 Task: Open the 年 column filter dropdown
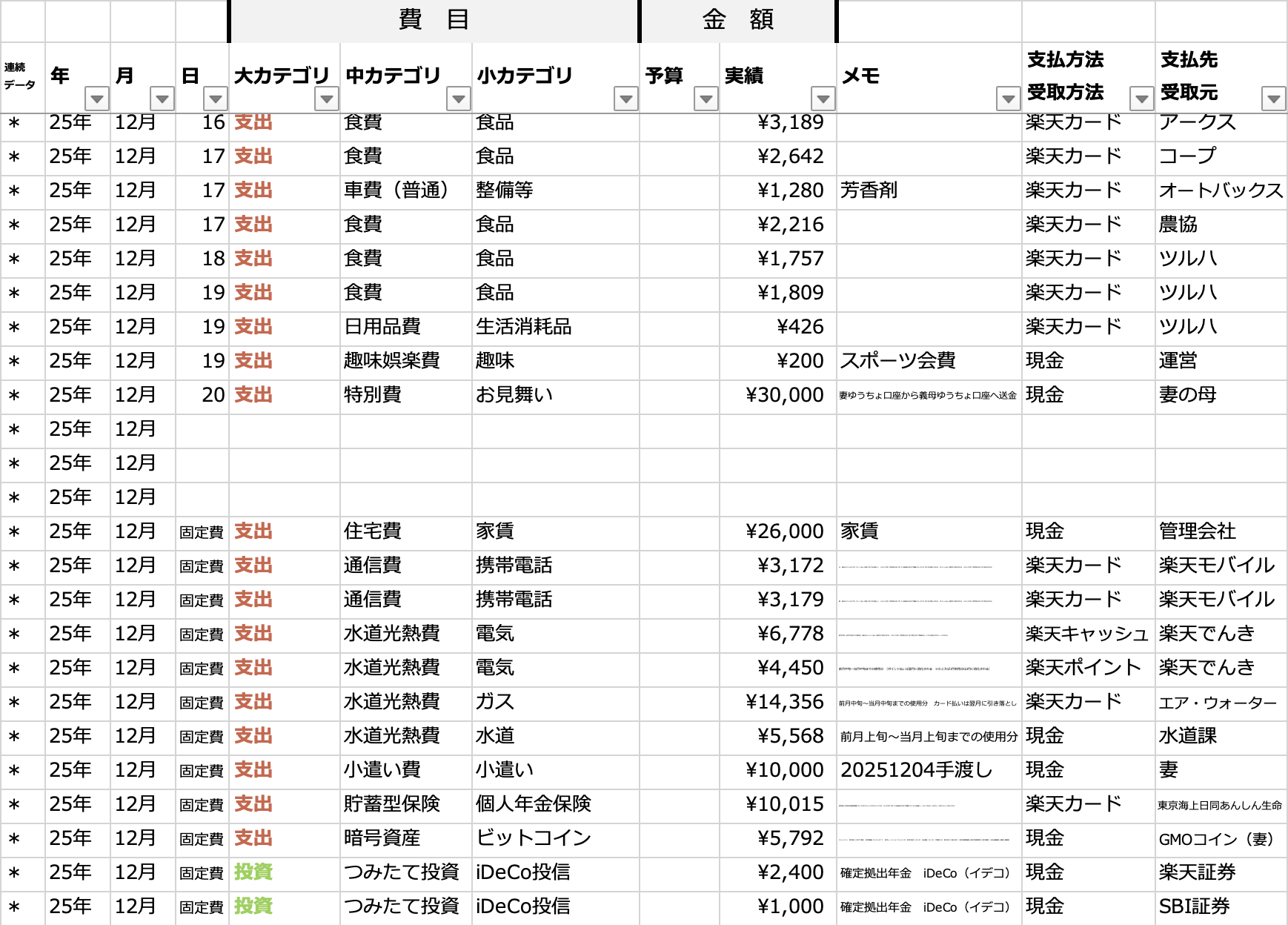97,99
